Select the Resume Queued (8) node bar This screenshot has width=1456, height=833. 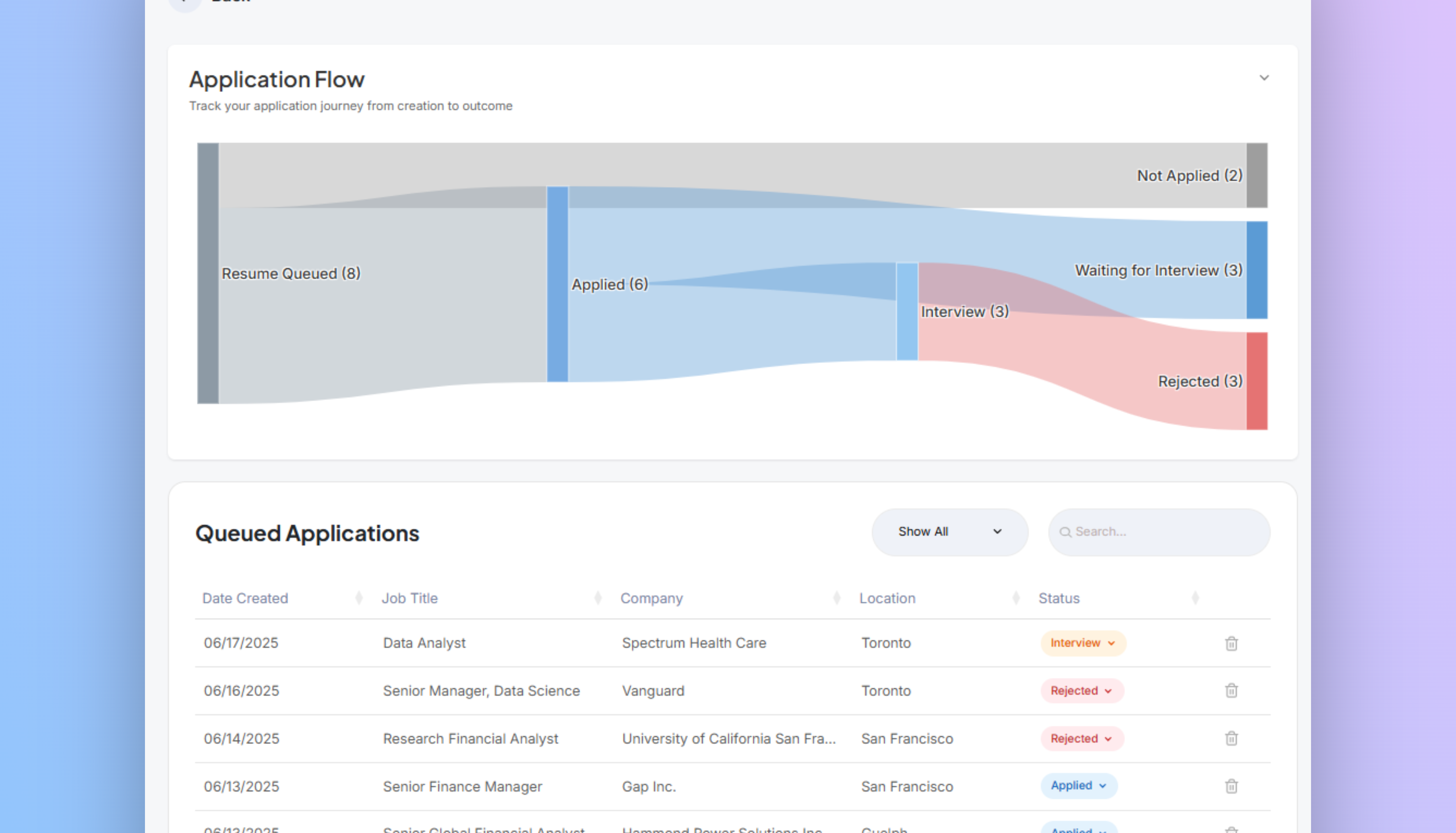208,274
